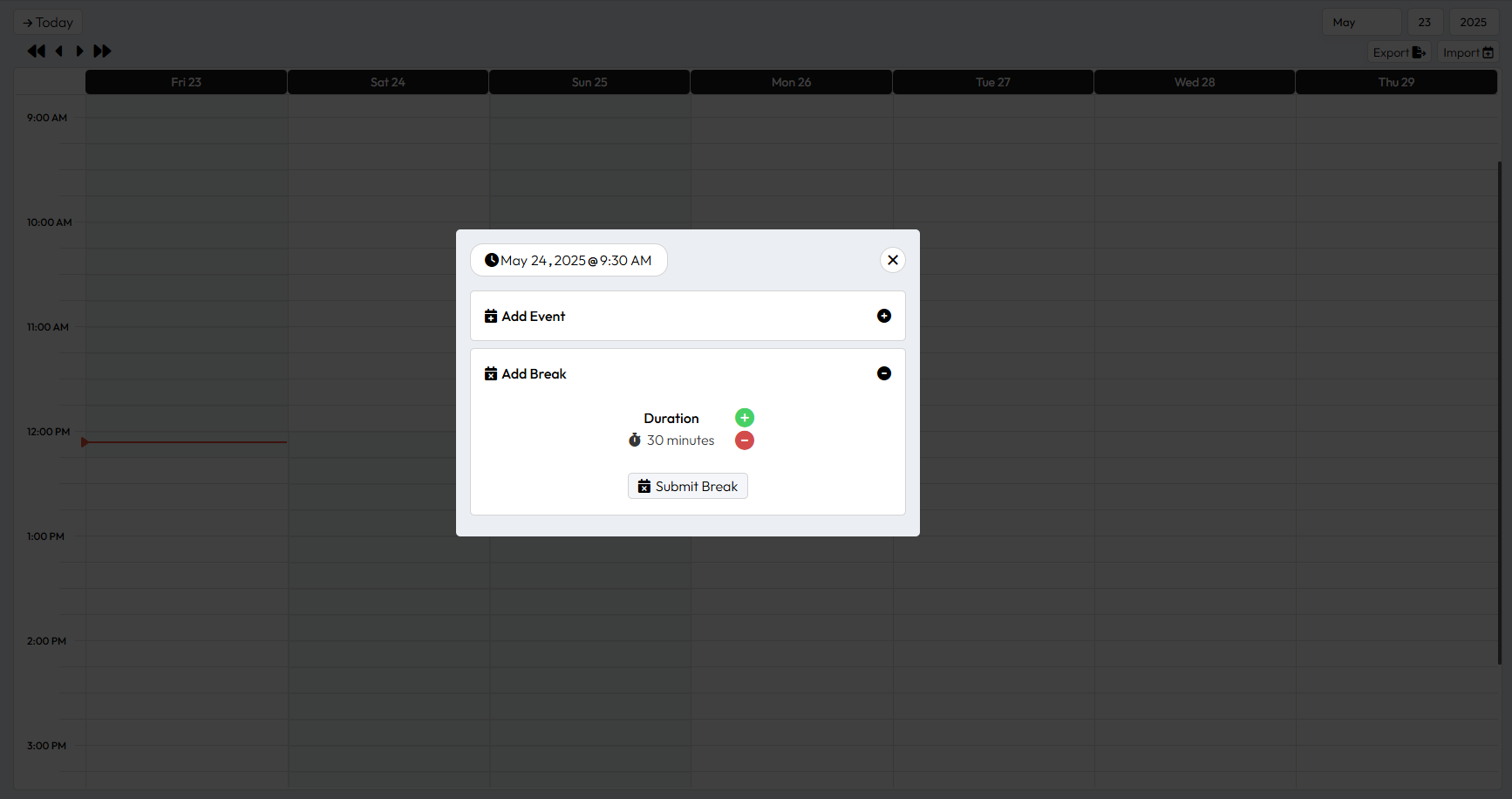Click the Submit Break button
This screenshot has width=1512, height=799.
coord(687,486)
